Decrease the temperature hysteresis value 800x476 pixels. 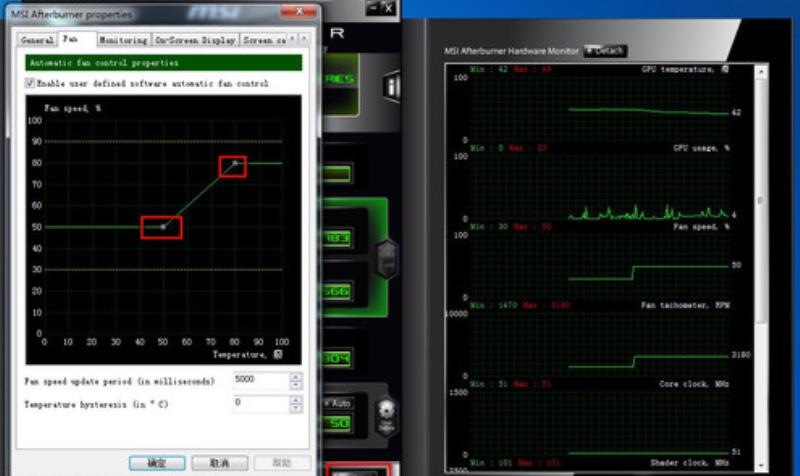click(296, 409)
